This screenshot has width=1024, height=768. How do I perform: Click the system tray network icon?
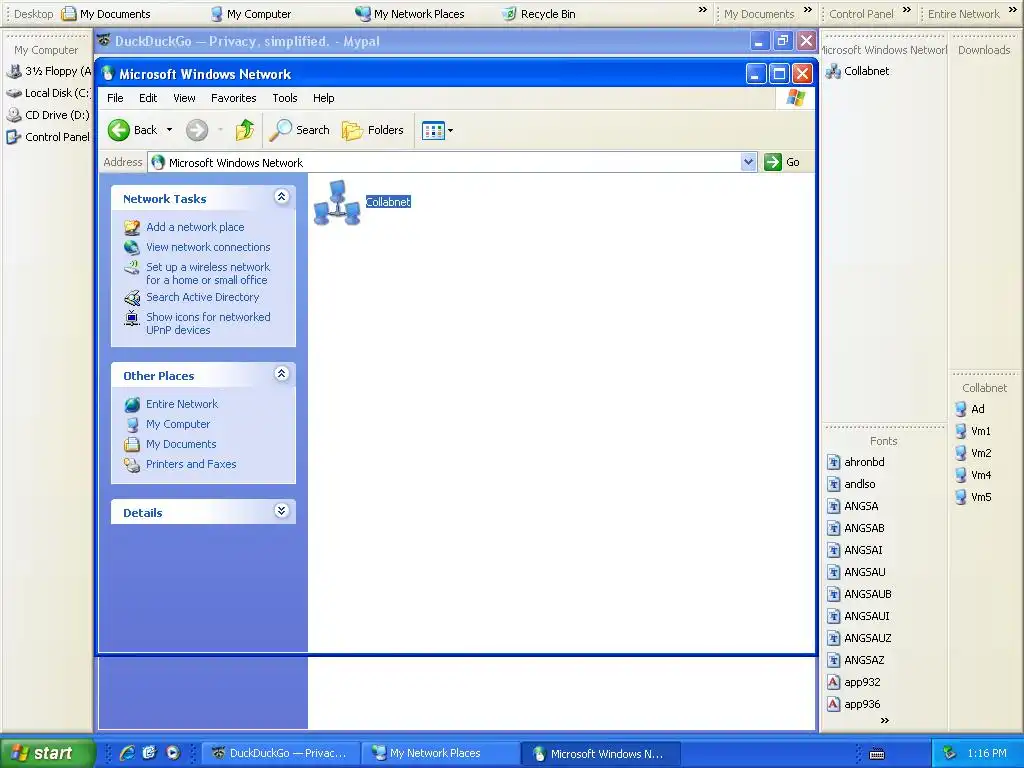950,753
